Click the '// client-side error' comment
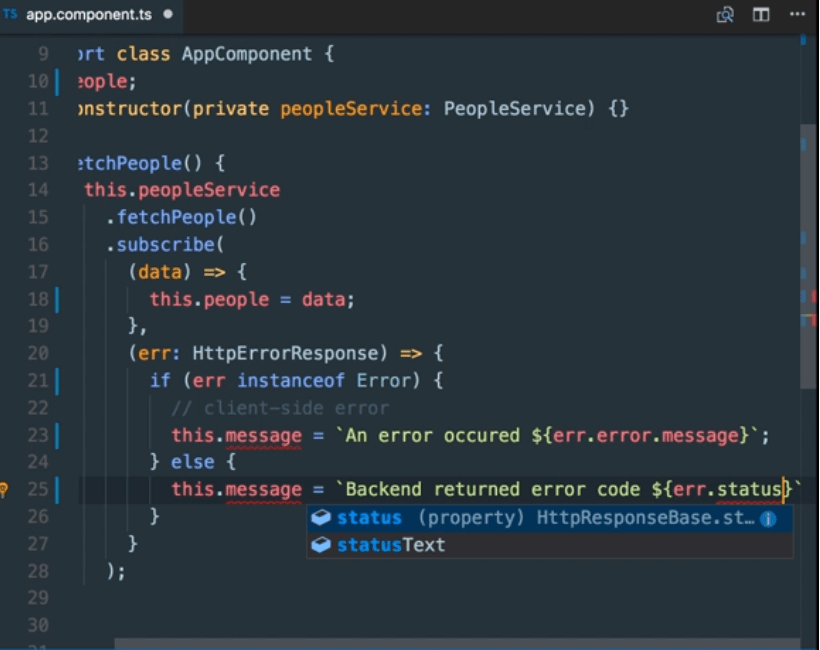 click(x=280, y=408)
